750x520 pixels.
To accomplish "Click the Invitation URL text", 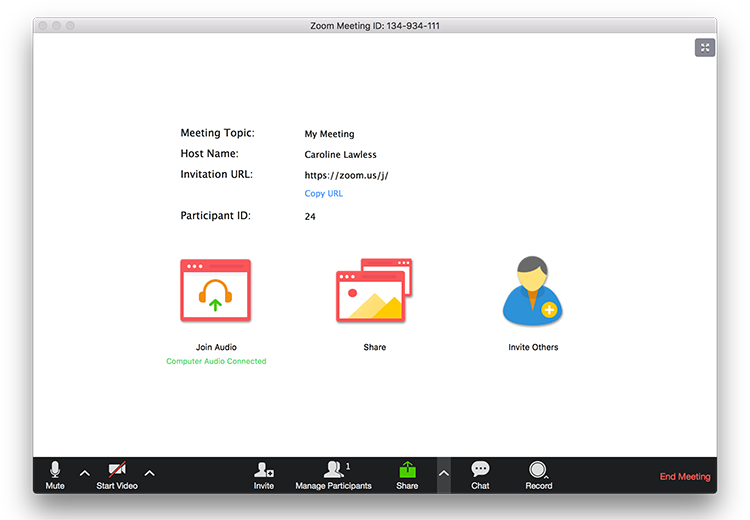I will click(346, 175).
